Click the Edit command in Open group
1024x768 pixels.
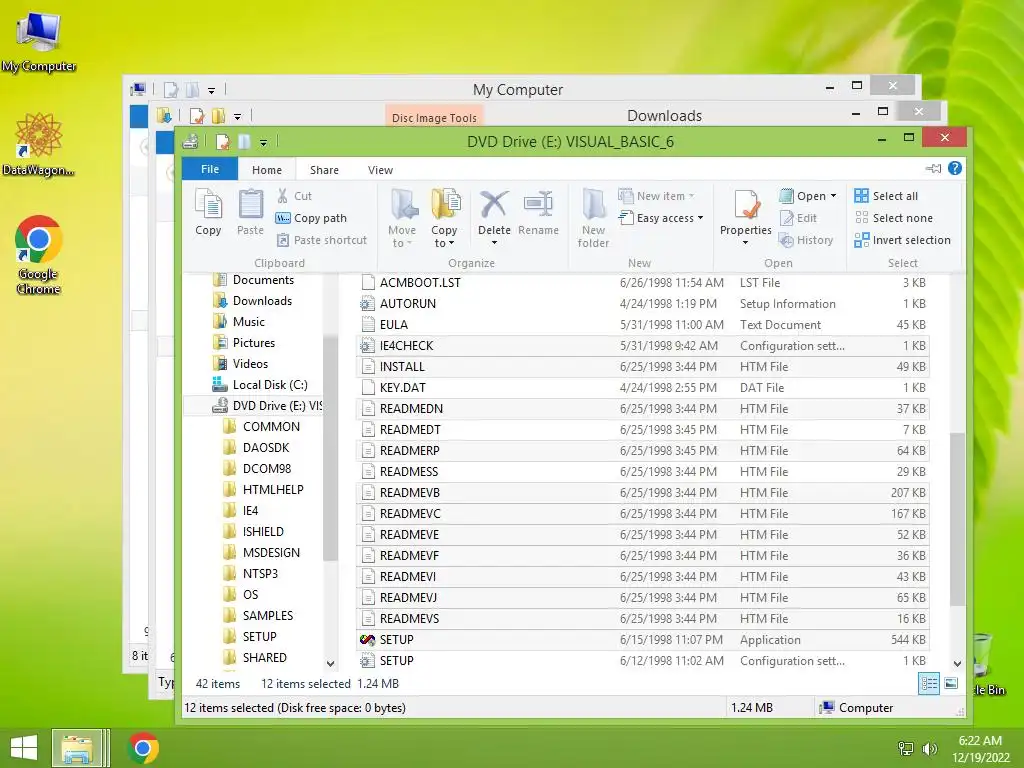798,218
